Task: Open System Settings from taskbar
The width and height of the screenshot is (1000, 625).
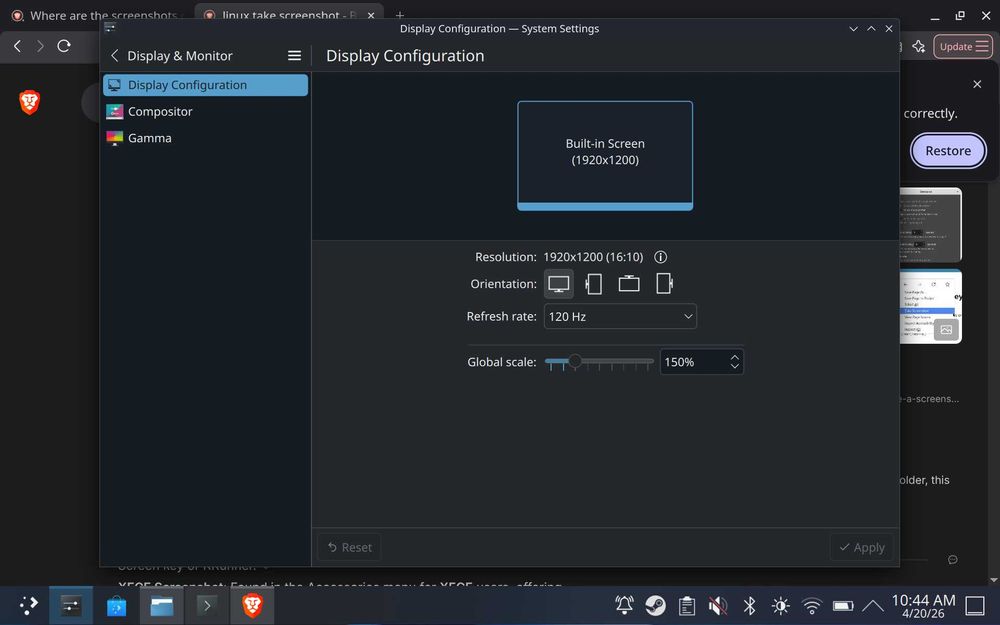Action: tap(71, 605)
